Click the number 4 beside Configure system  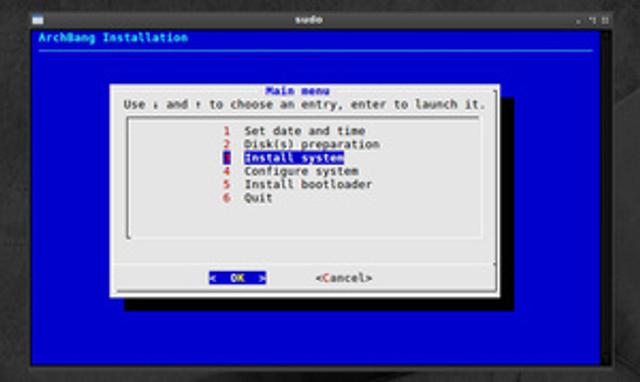227,171
